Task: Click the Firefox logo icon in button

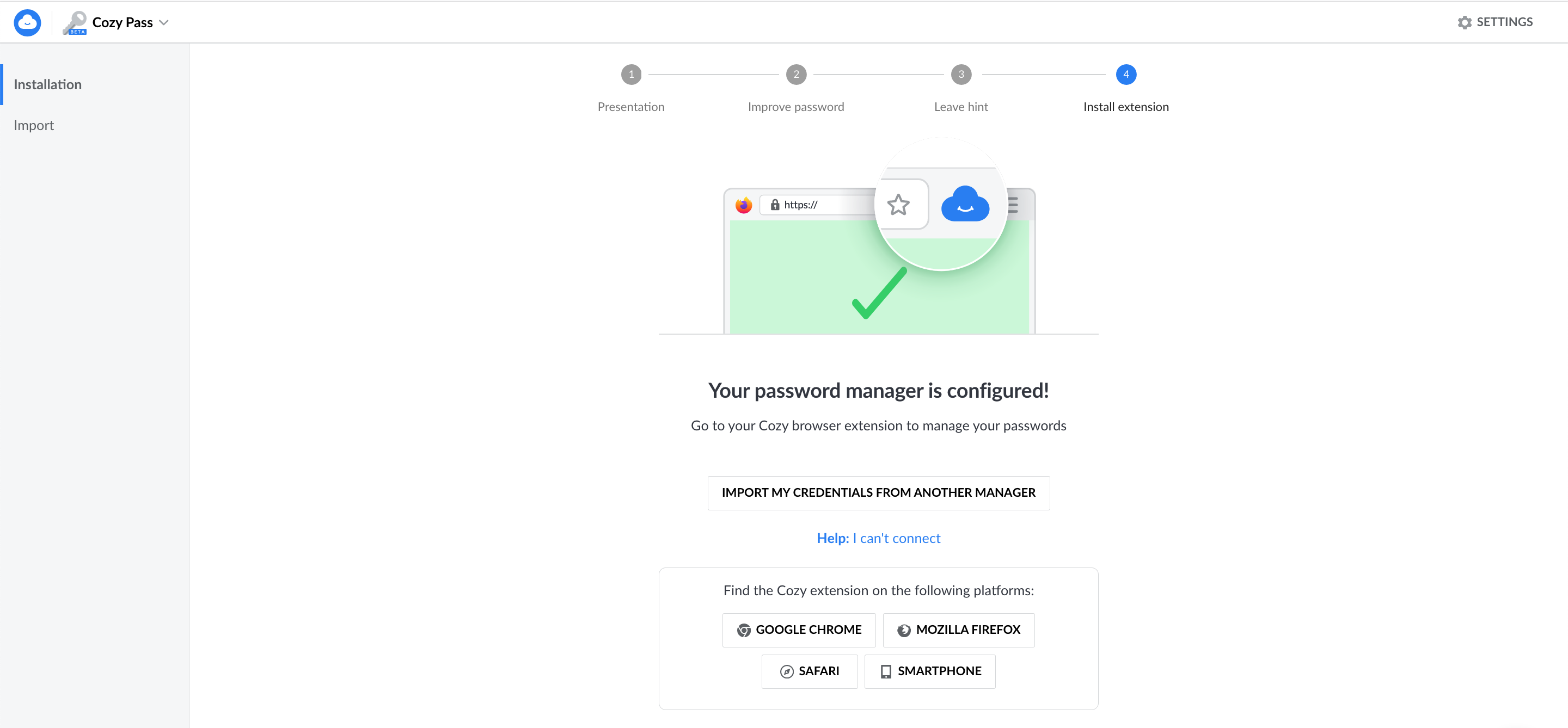Action: tap(904, 630)
